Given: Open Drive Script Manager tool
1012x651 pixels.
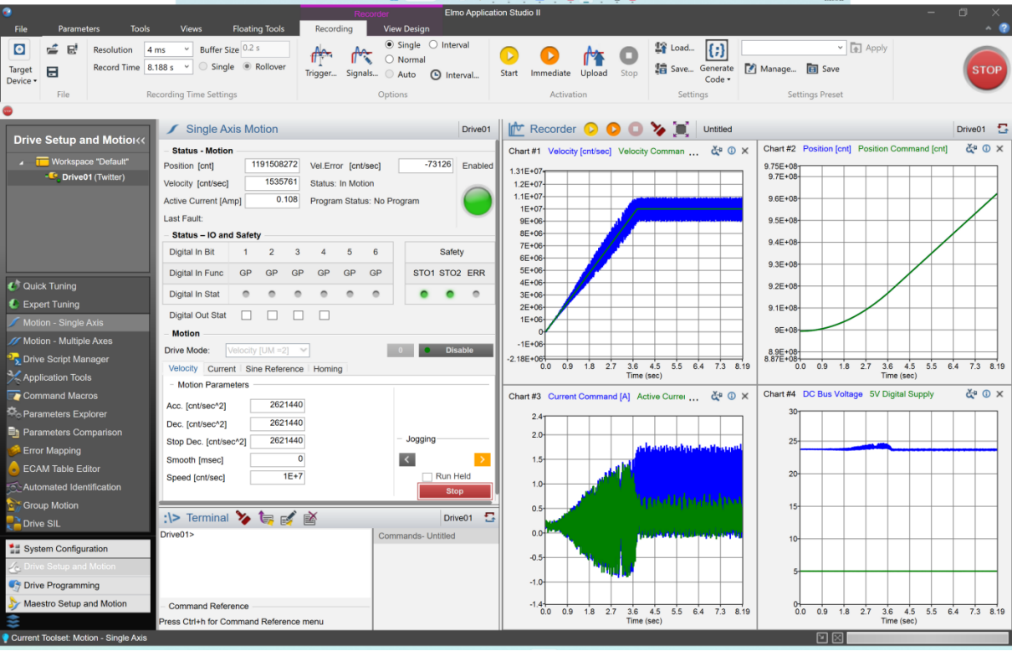Looking at the screenshot, I should pos(66,359).
